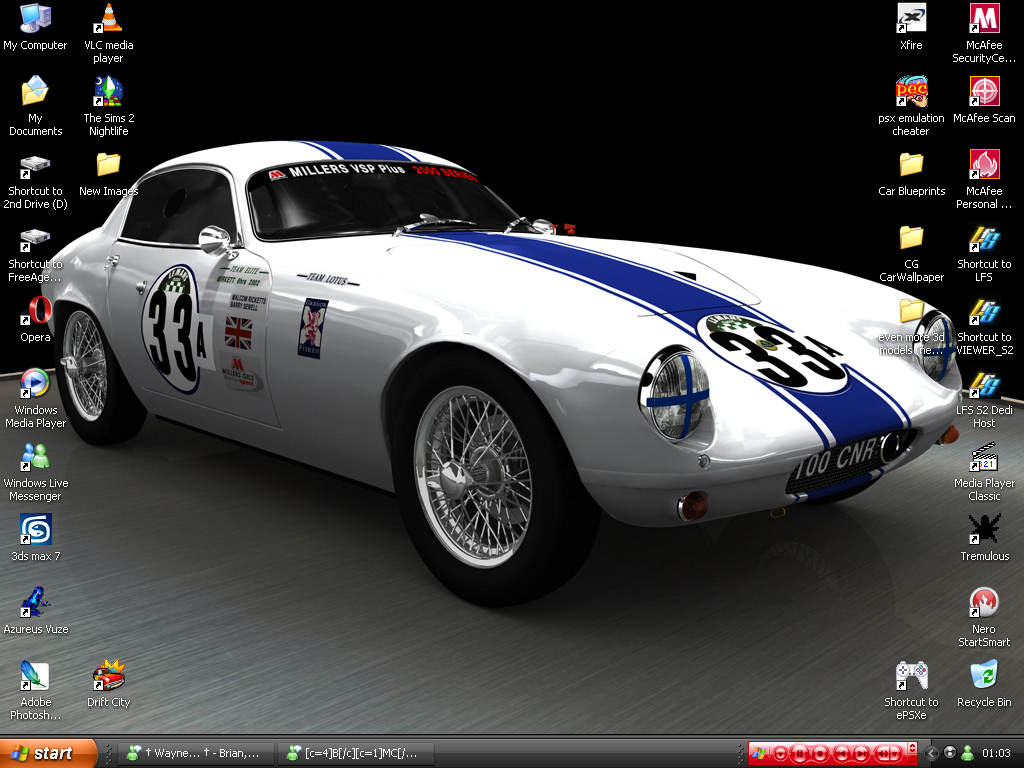Open the Recycle Bin
Viewport: 1024px width, 768px height.
984,684
